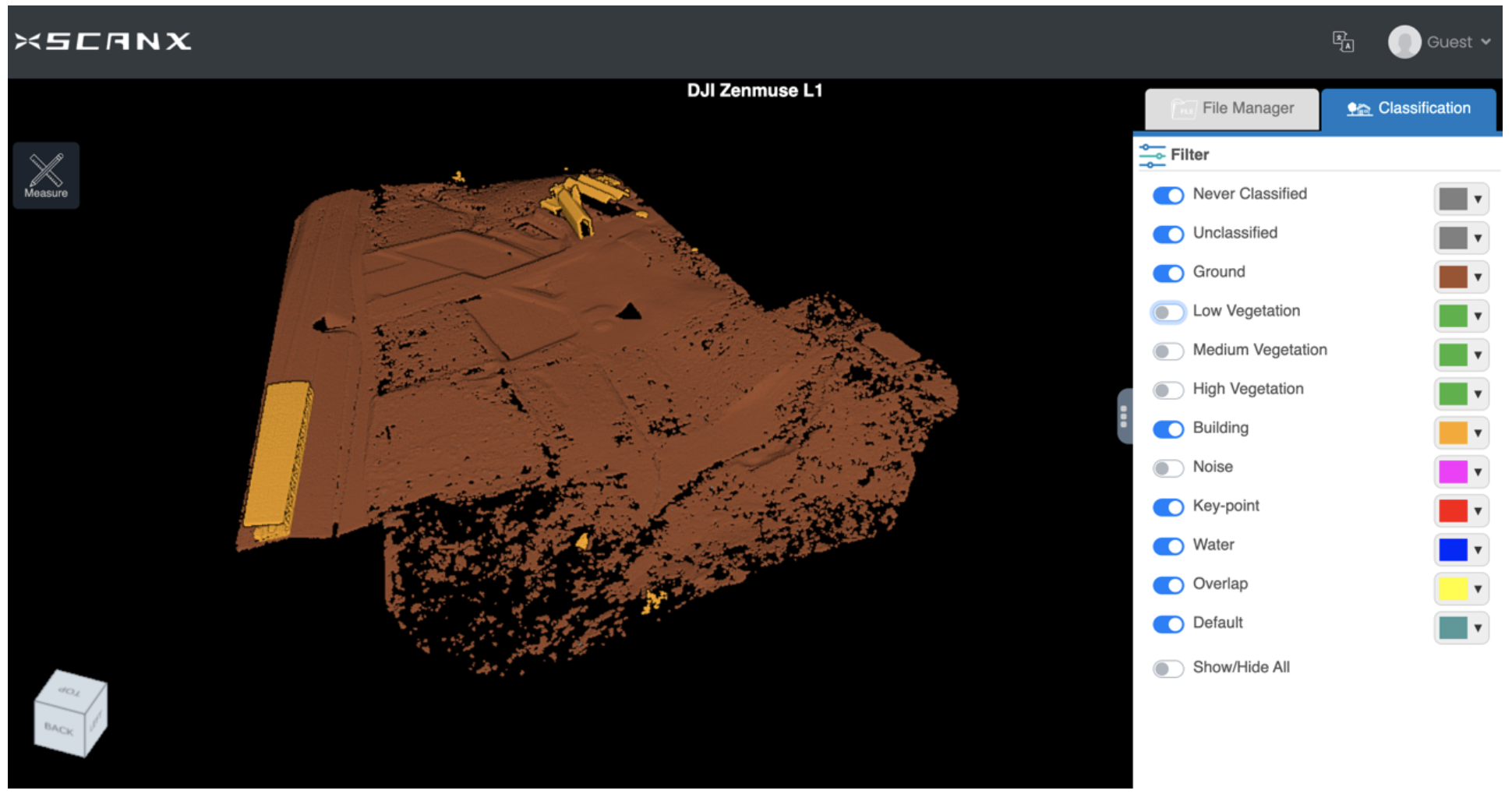Enable the Low Vegetation toggle

(1168, 312)
